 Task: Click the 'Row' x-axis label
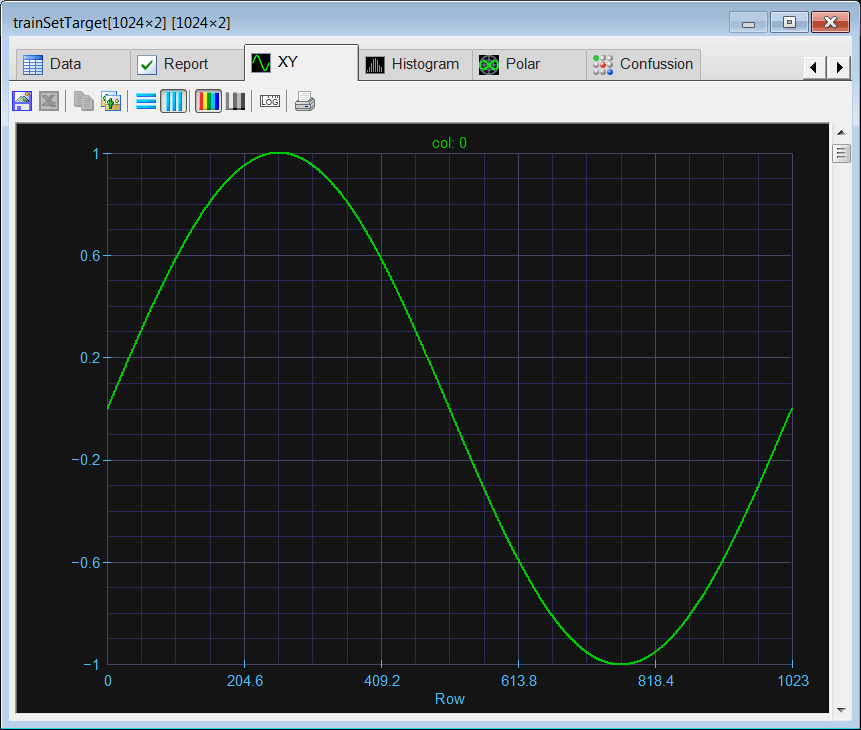[450, 699]
